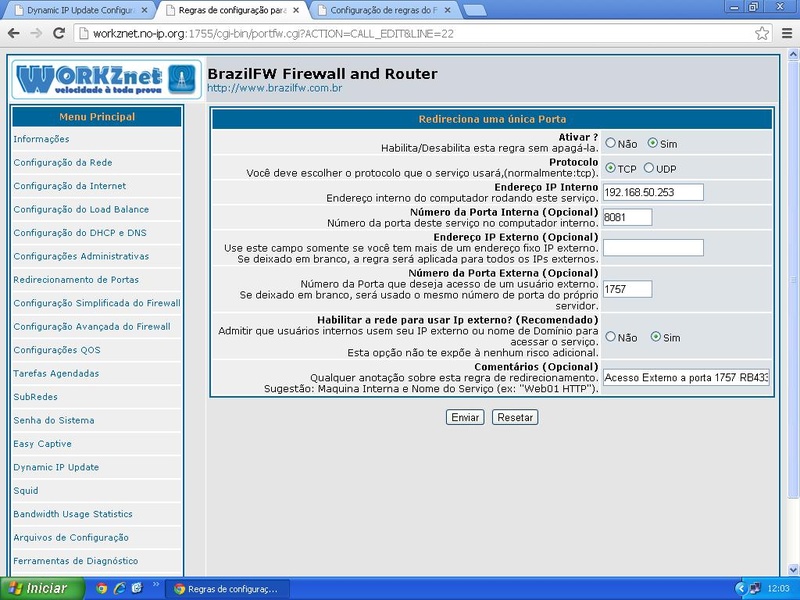The height and width of the screenshot is (600, 800).
Task: Open the Iniciar start button
Action: click(42, 588)
